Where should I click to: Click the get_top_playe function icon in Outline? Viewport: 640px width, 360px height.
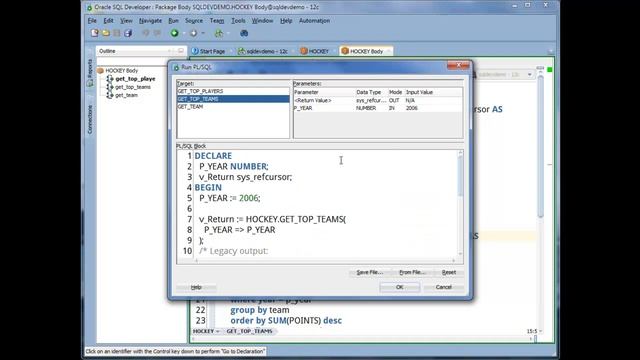(110, 79)
